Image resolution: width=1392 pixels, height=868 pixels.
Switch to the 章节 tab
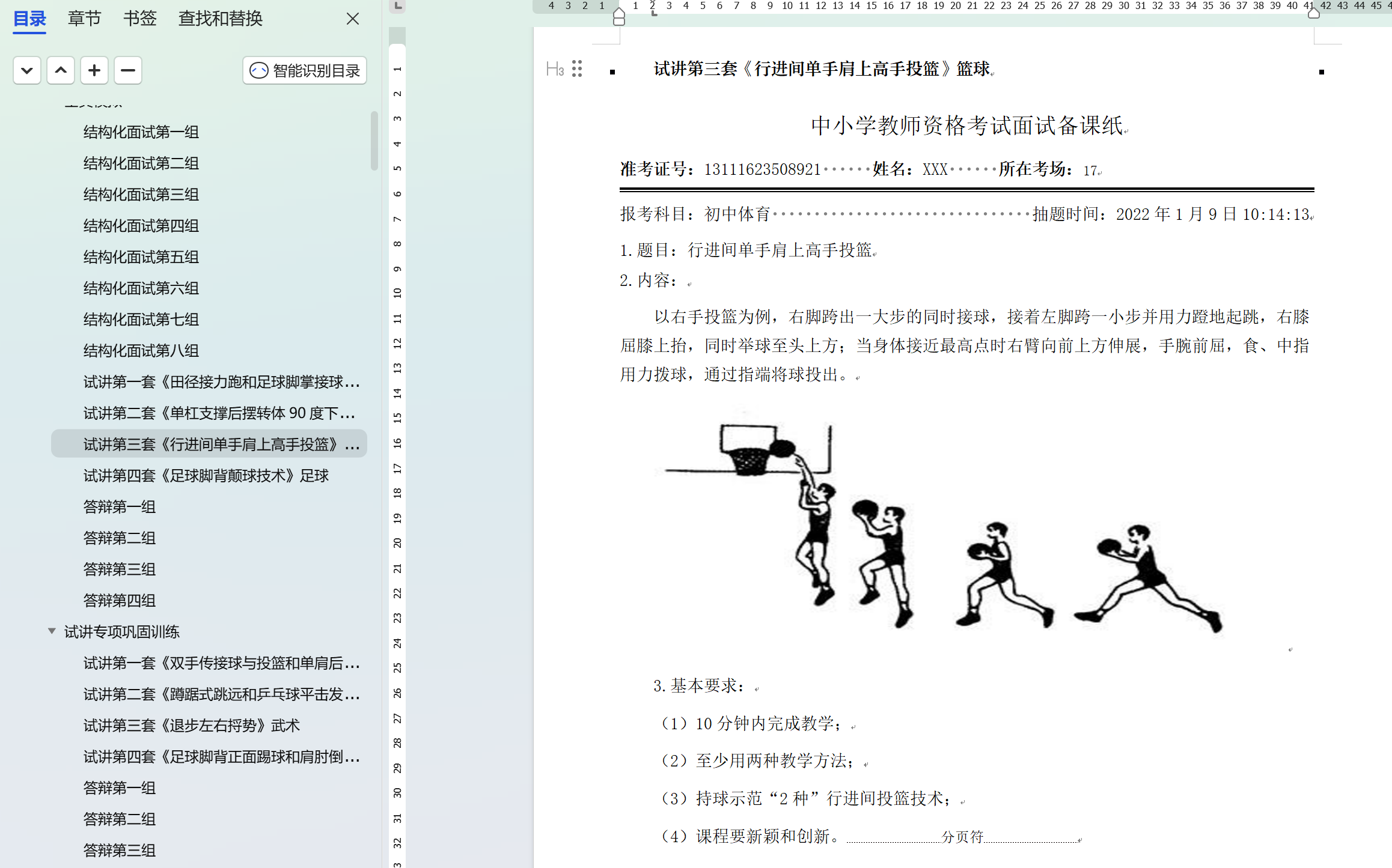[x=84, y=19]
